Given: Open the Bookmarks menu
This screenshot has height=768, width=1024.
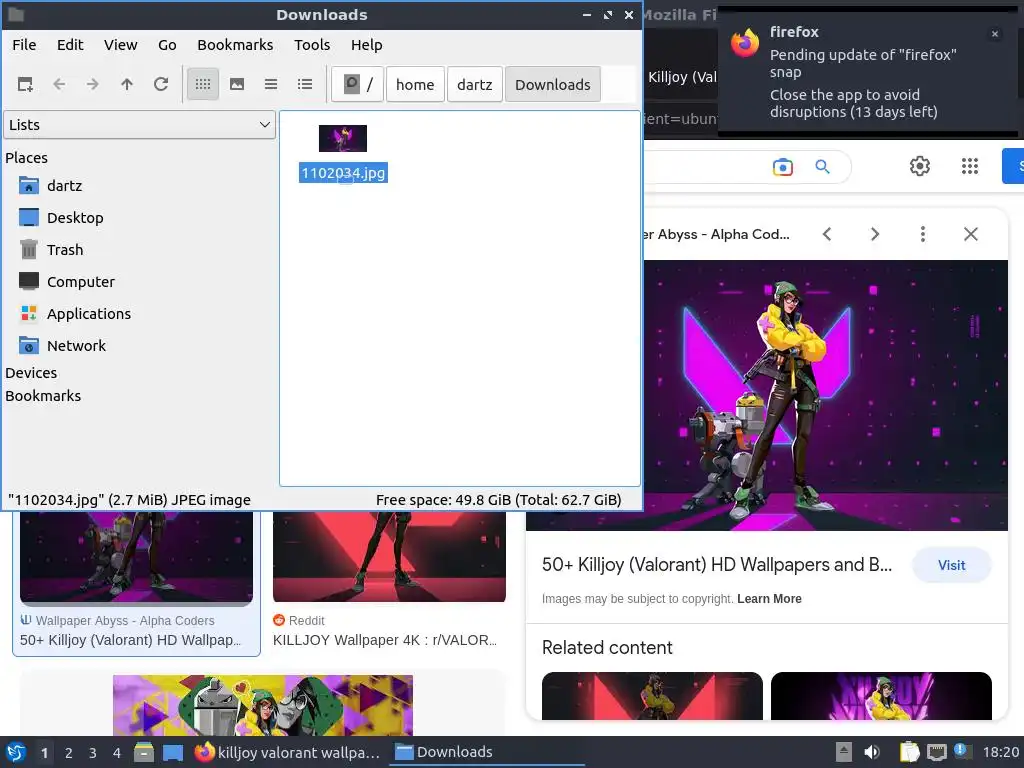Looking at the screenshot, I should click(x=235, y=45).
